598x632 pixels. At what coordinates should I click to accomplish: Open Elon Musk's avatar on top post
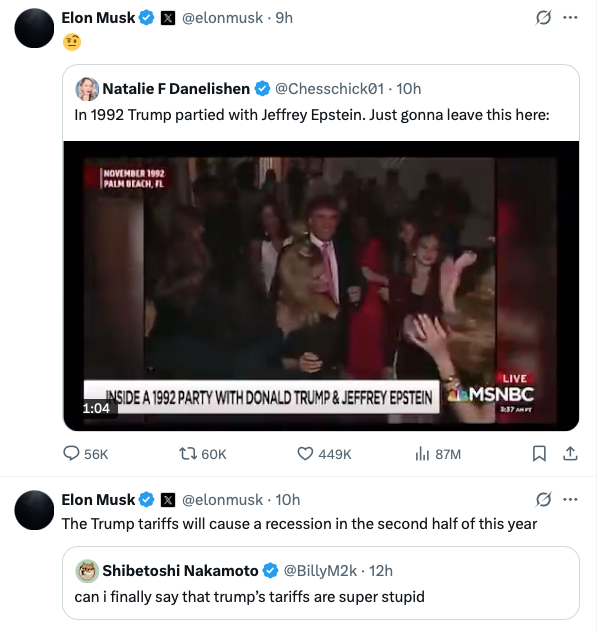coord(34,28)
